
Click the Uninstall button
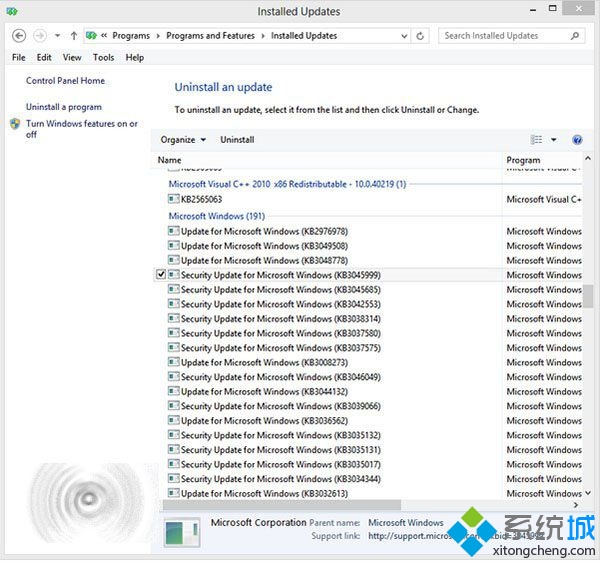pyautogui.click(x=237, y=140)
